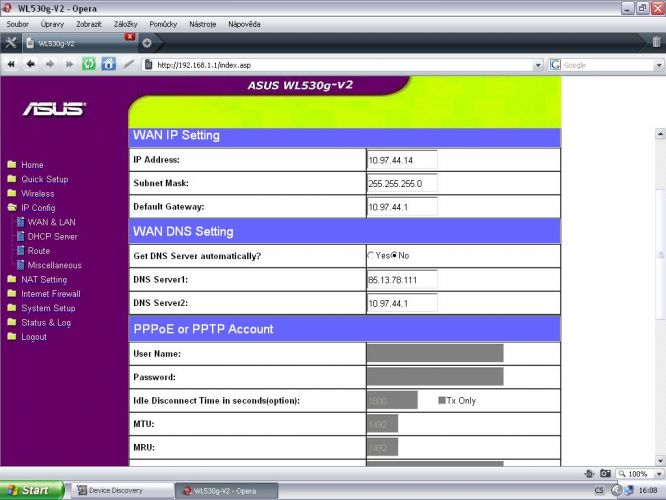Reload the page with green button
Screen dimensions: 666x500
[x=89, y=64]
